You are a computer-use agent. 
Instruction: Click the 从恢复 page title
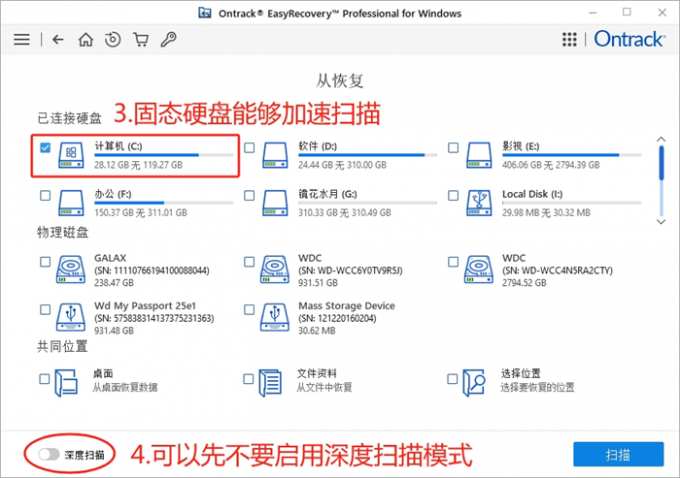pos(340,81)
